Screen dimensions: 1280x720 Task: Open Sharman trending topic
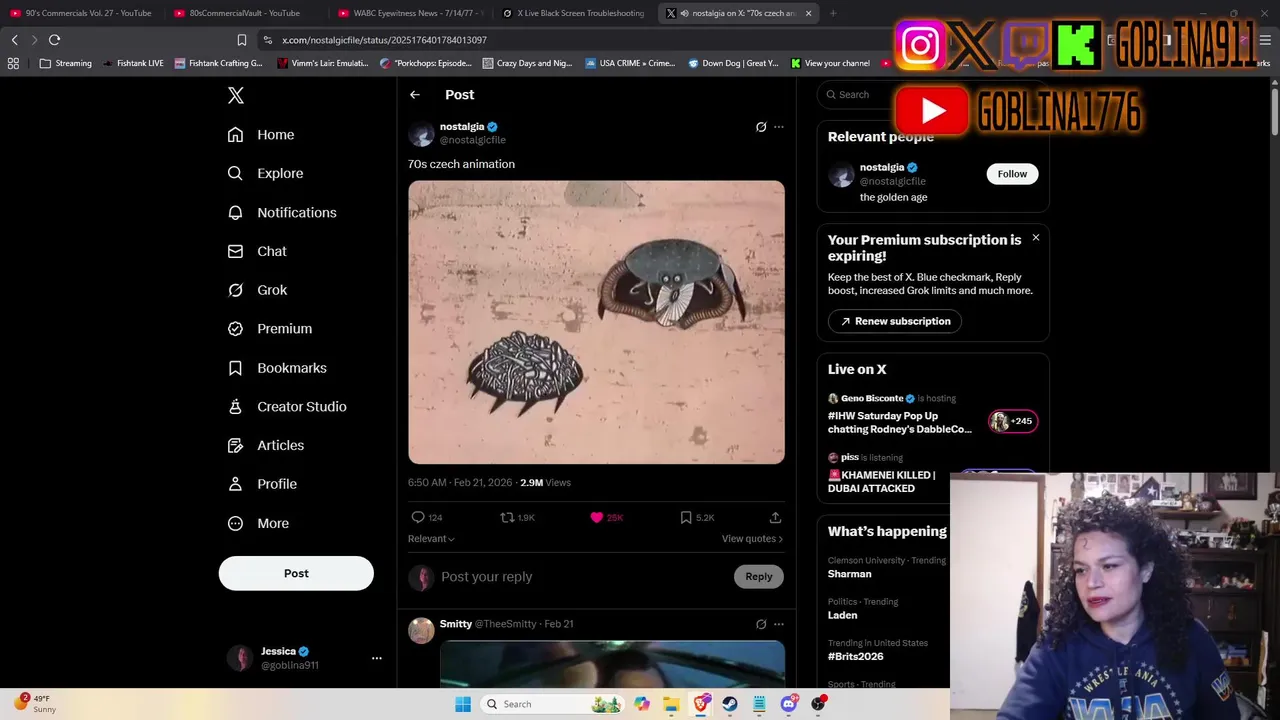click(x=850, y=574)
